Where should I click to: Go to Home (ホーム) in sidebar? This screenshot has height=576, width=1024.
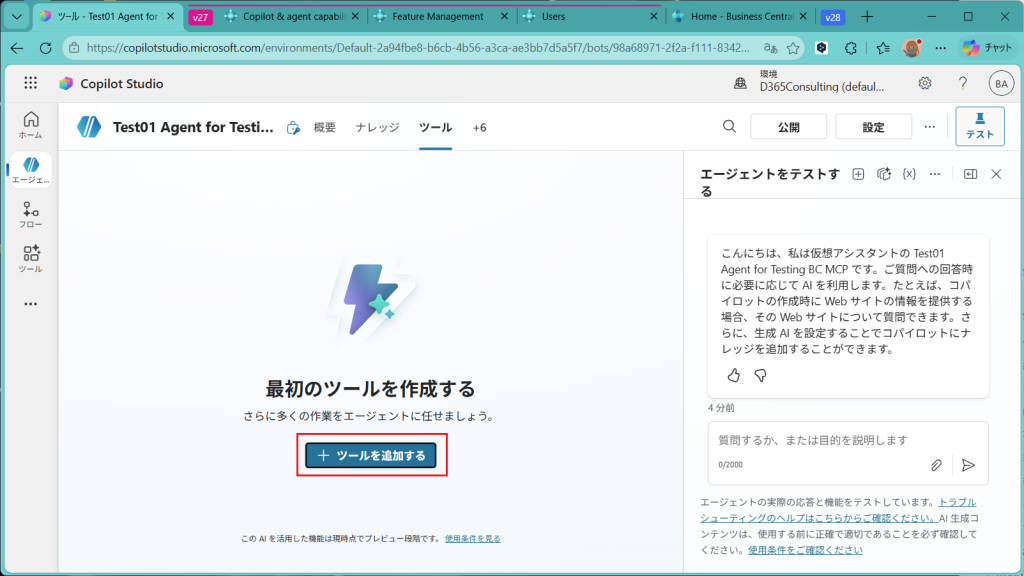30,124
